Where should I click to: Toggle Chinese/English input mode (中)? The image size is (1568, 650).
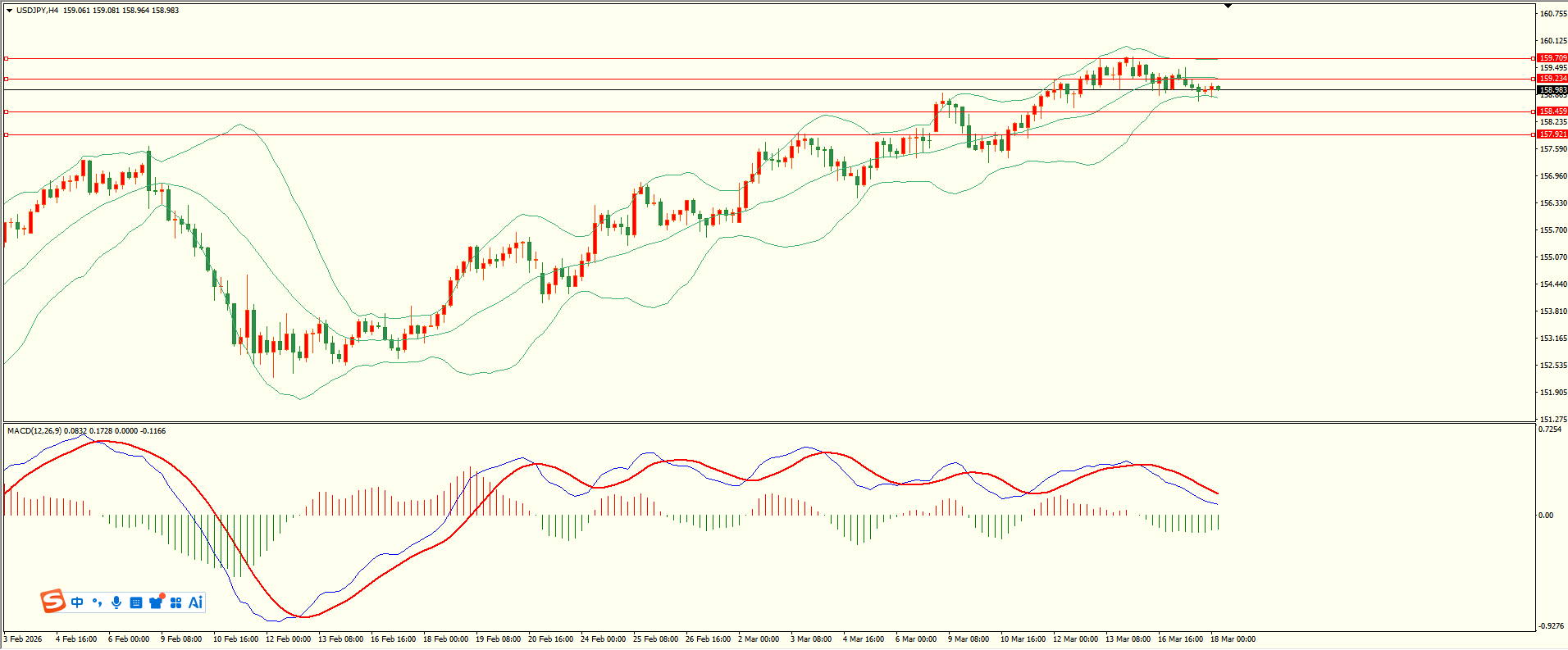[x=77, y=602]
